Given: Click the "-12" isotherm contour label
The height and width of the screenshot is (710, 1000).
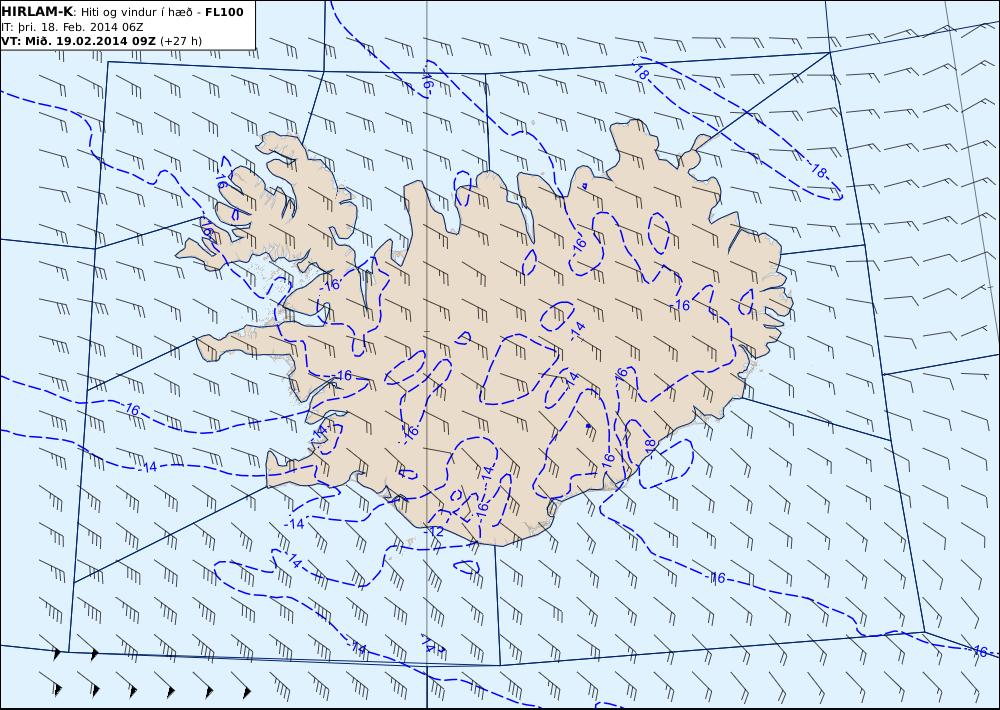Looking at the screenshot, I should [434, 531].
